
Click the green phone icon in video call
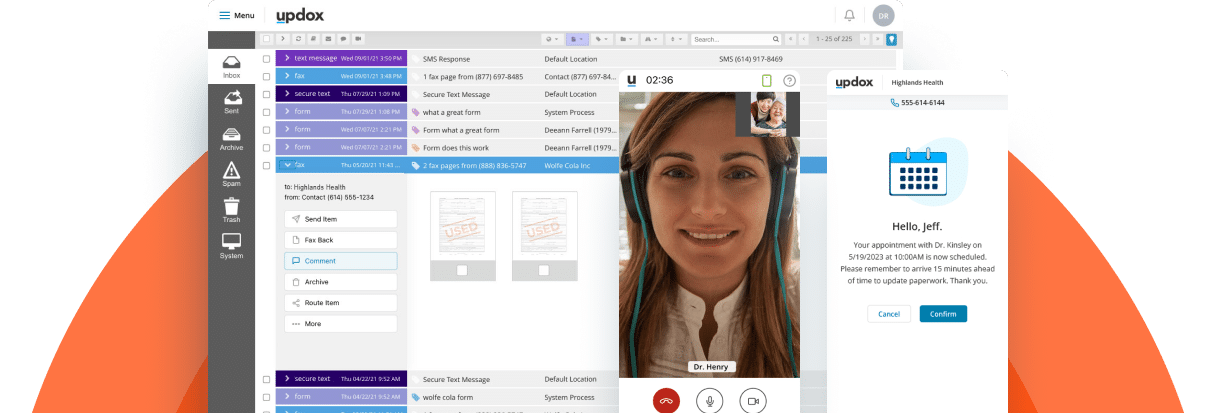click(767, 80)
